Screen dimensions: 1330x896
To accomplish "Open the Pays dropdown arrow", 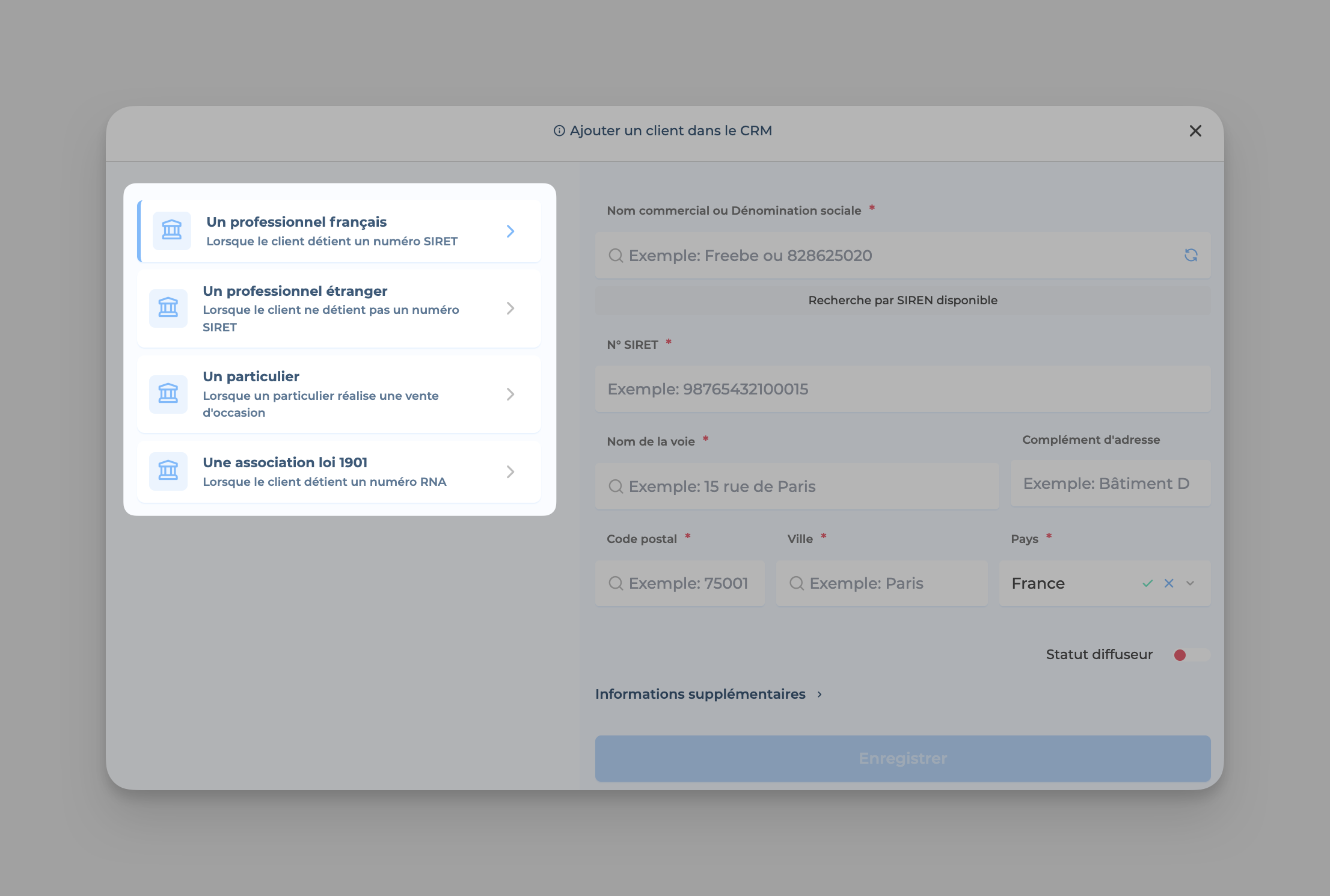I will pyautogui.click(x=1190, y=583).
